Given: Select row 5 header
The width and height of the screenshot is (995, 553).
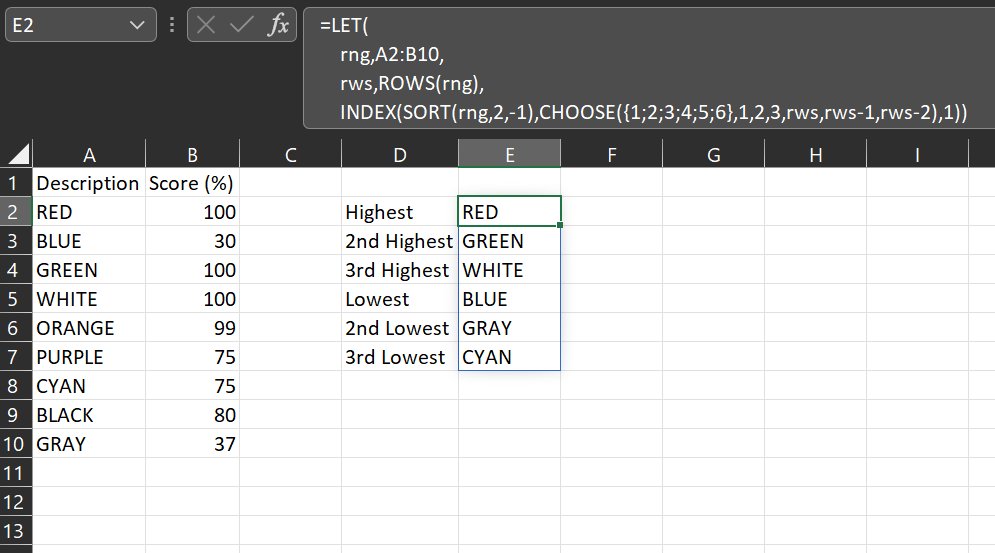Looking at the screenshot, I should tap(16, 299).
